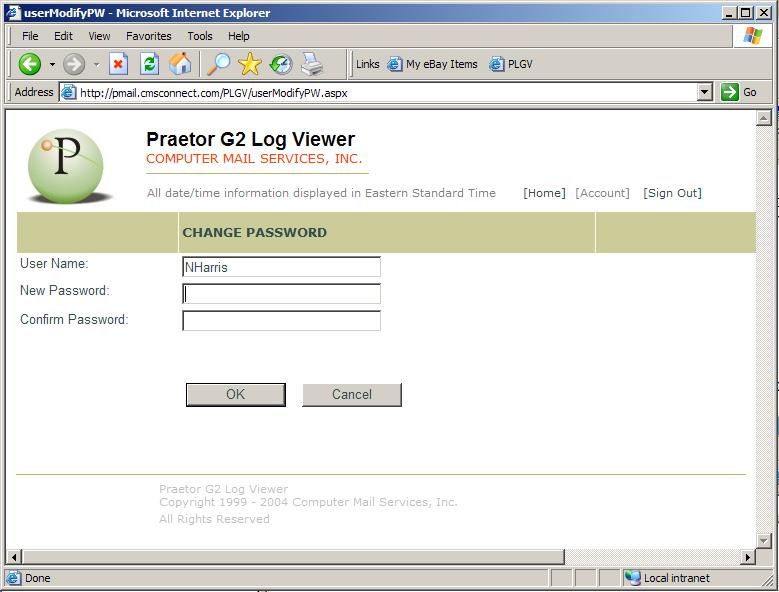Click the All Rights Reserved footer text

coord(214,519)
